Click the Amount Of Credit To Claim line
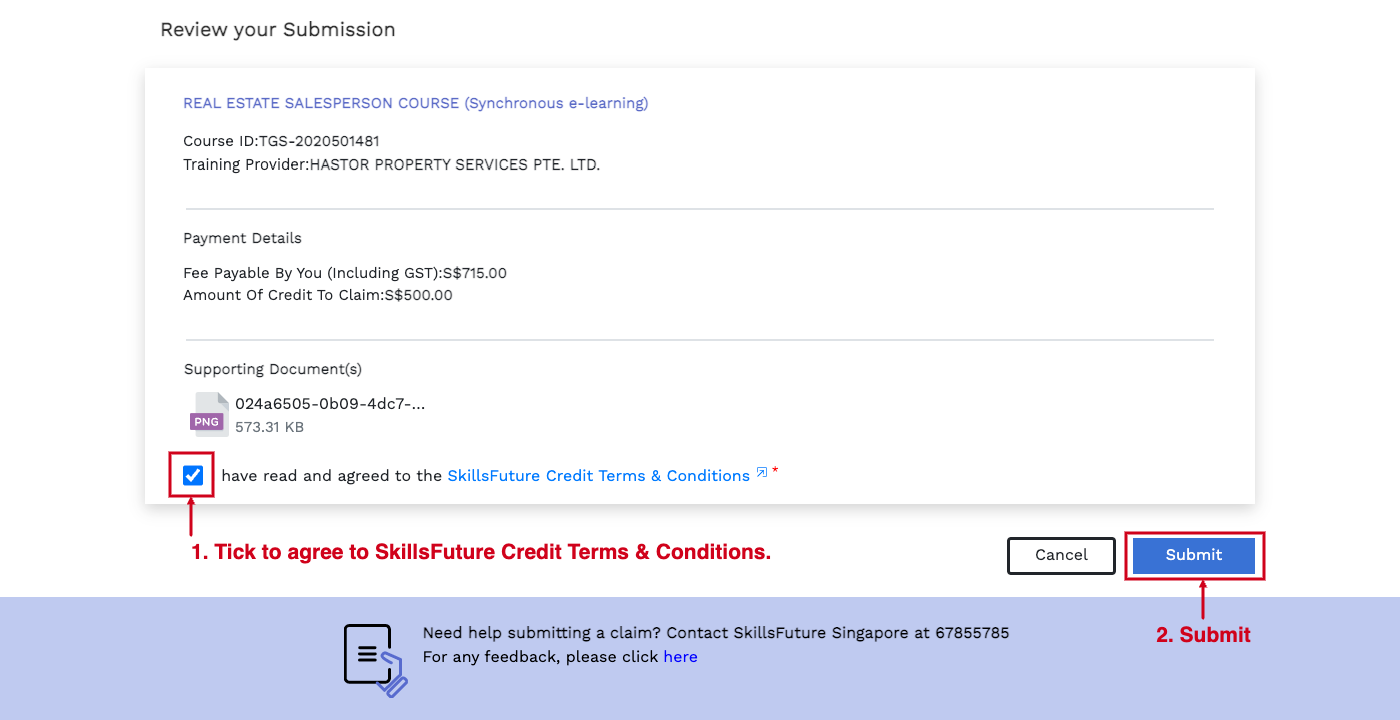This screenshot has height=720, width=1400. coord(318,295)
